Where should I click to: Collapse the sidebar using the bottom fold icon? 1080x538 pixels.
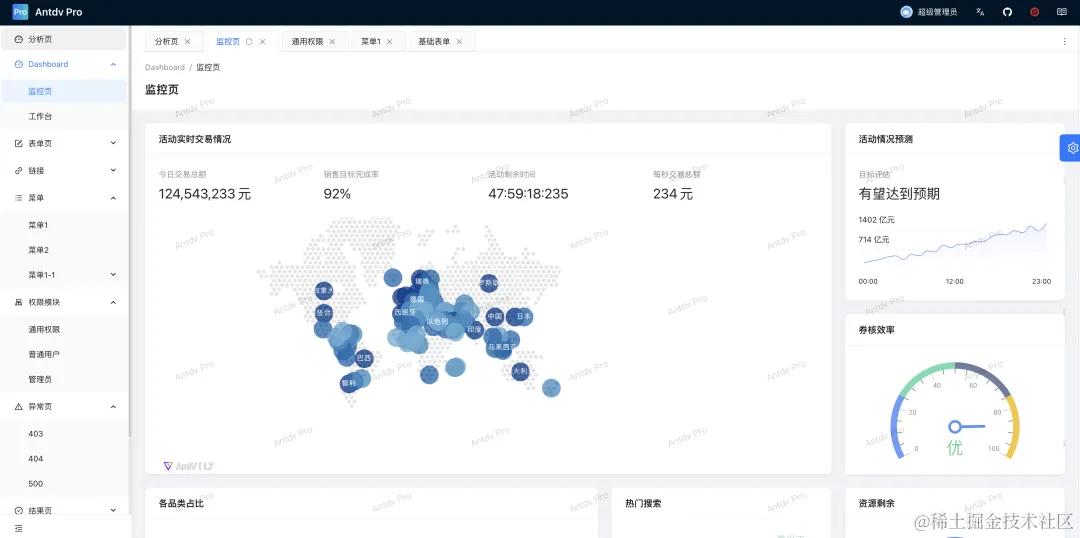tap(19, 528)
